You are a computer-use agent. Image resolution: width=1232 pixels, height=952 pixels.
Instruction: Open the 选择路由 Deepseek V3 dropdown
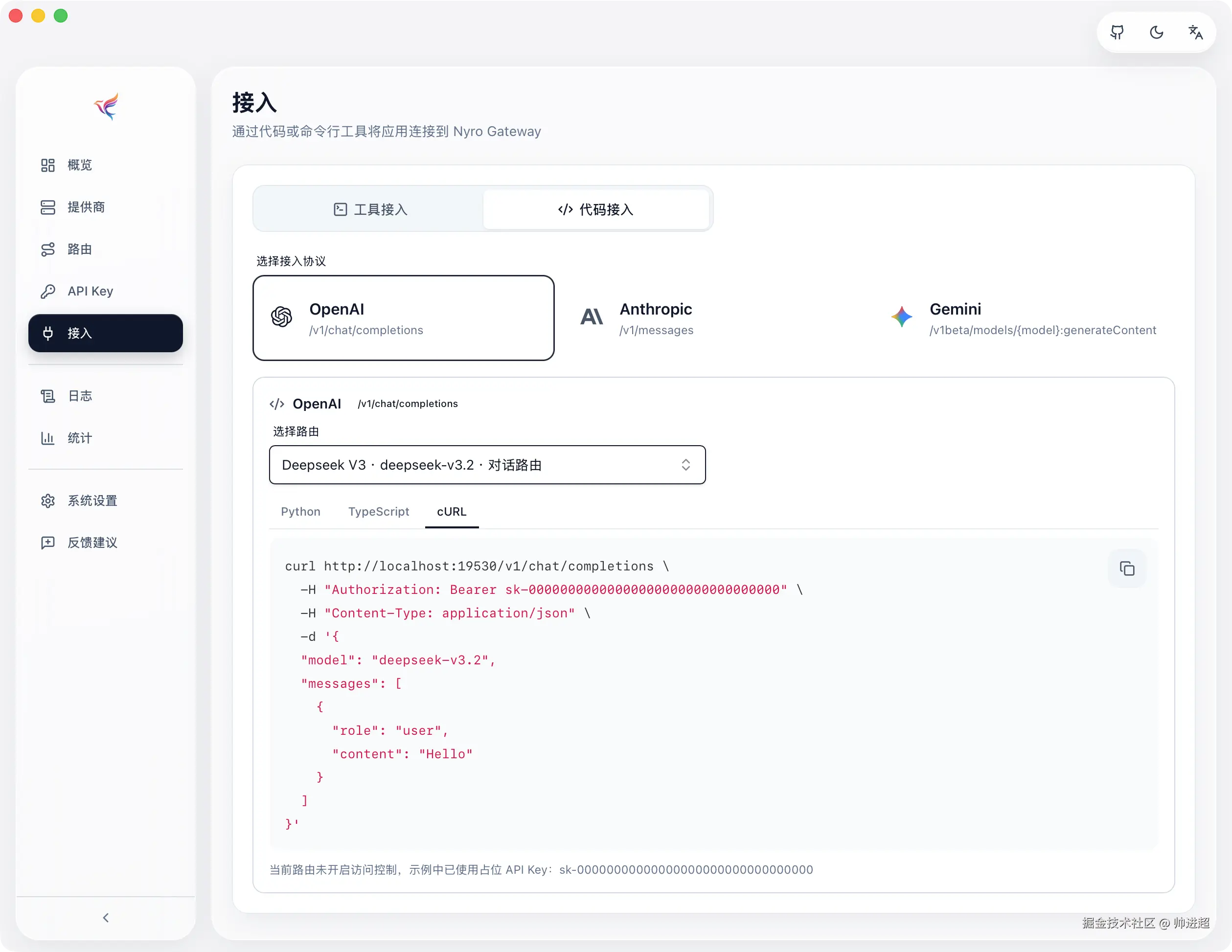coord(487,465)
